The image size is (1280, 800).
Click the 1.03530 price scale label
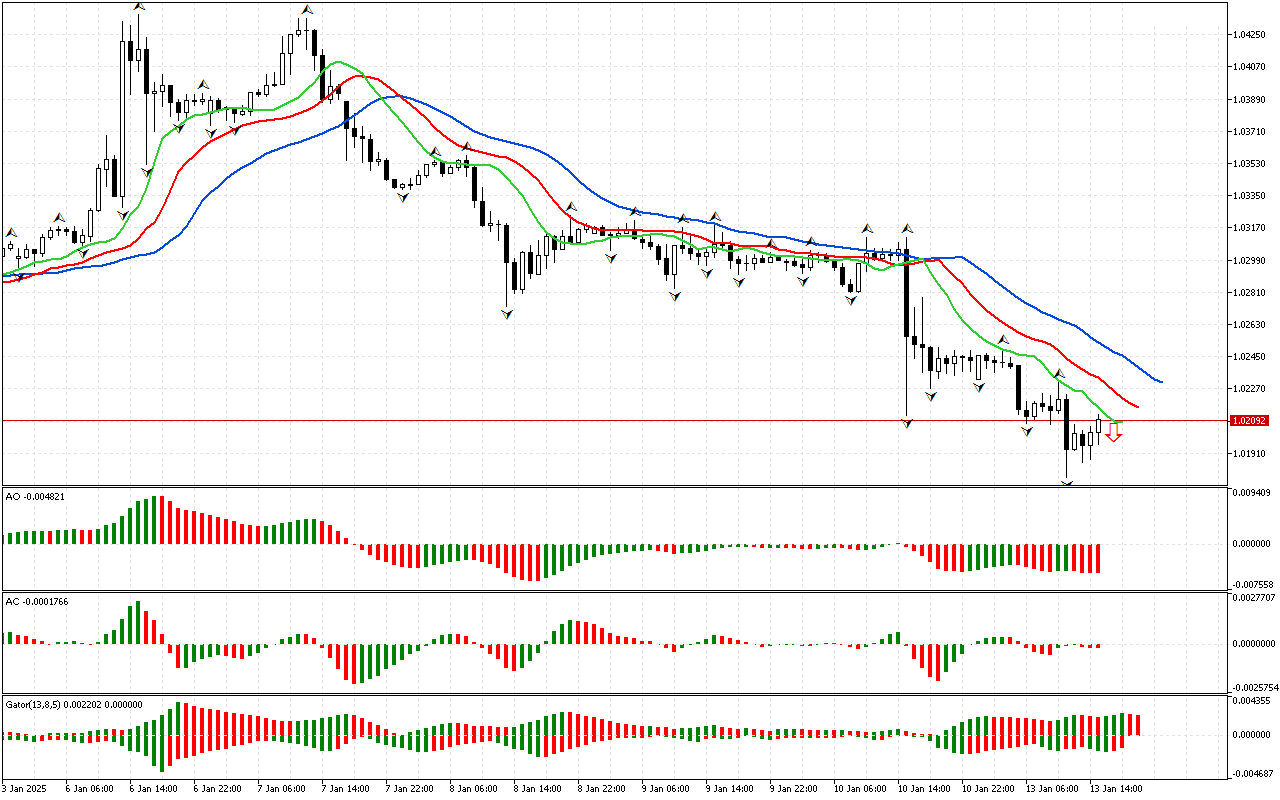[x=1250, y=163]
